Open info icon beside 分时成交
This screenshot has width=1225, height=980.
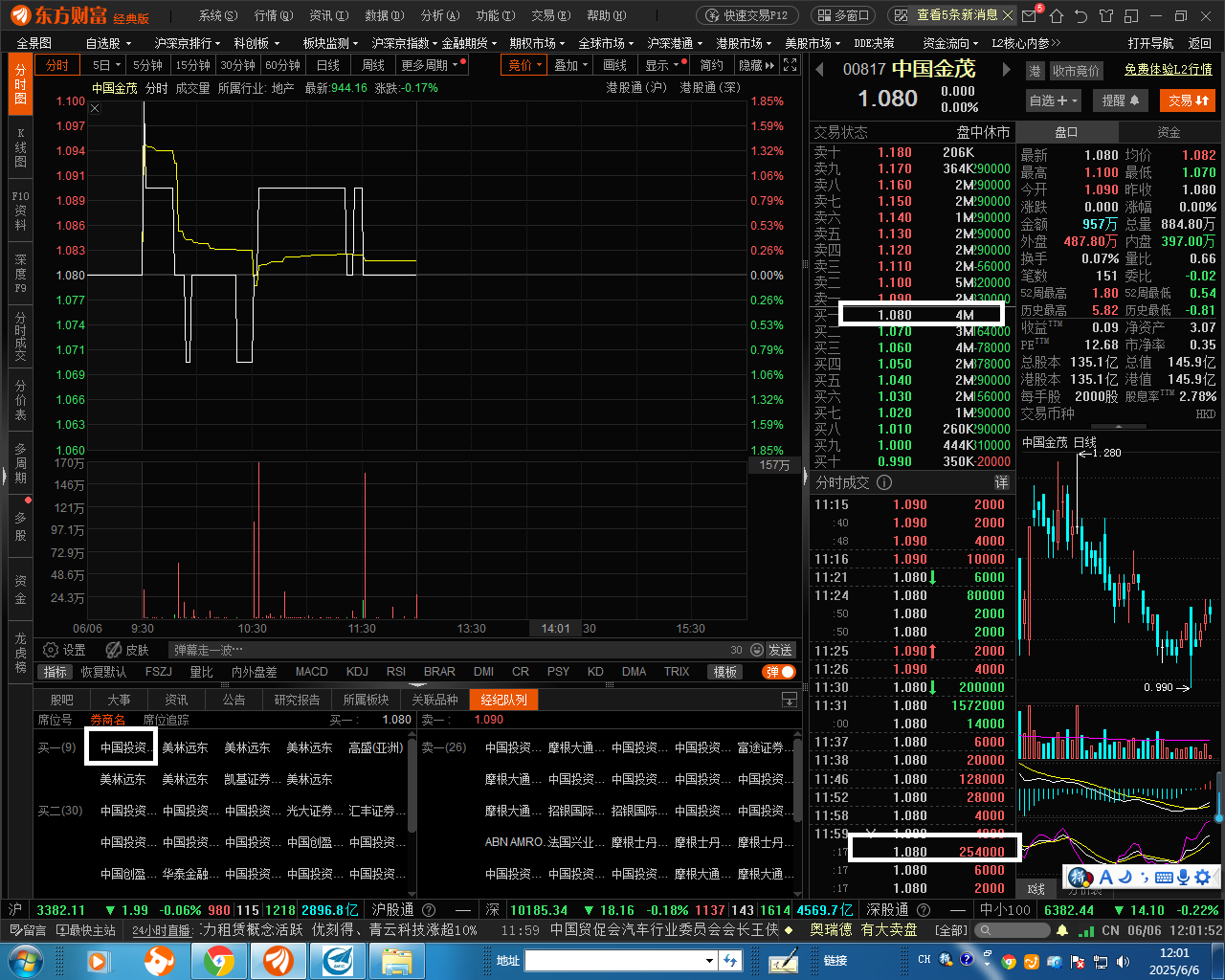click(884, 482)
